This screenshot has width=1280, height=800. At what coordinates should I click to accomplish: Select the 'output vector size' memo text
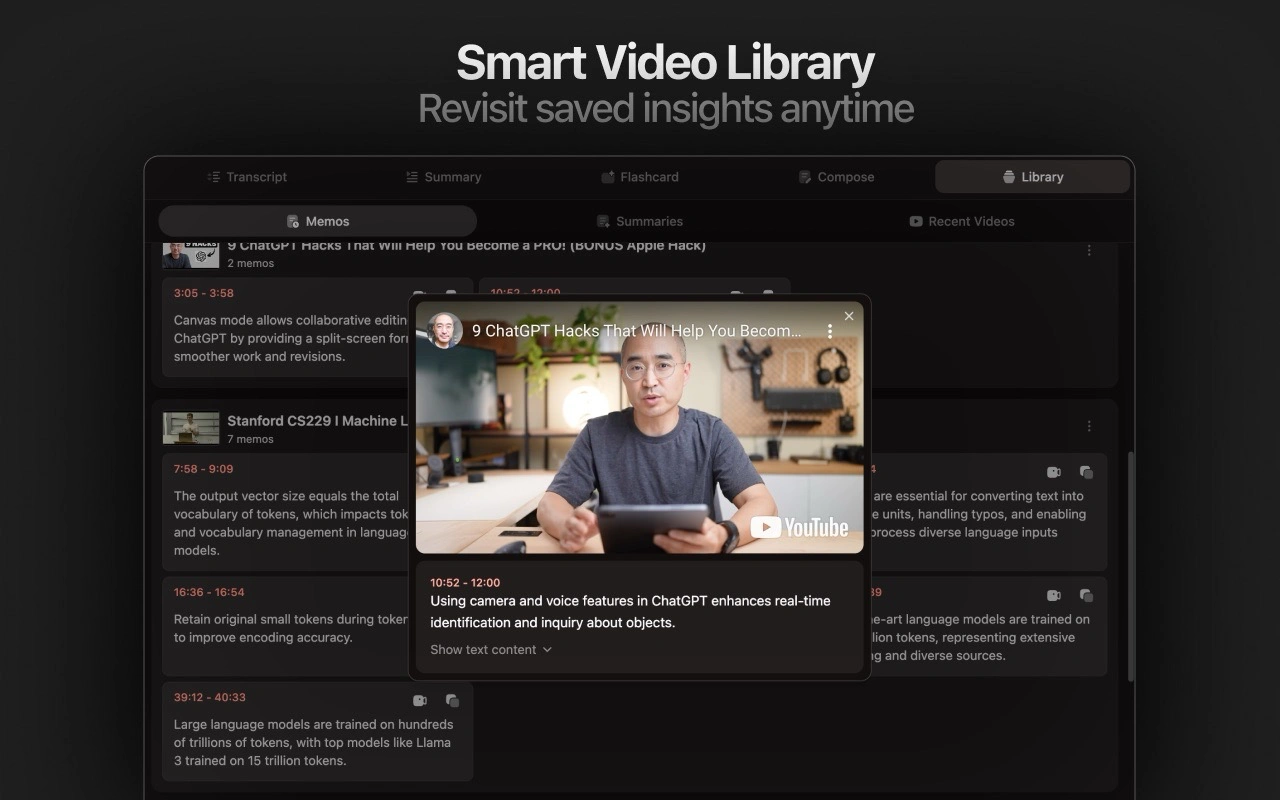tap(291, 523)
